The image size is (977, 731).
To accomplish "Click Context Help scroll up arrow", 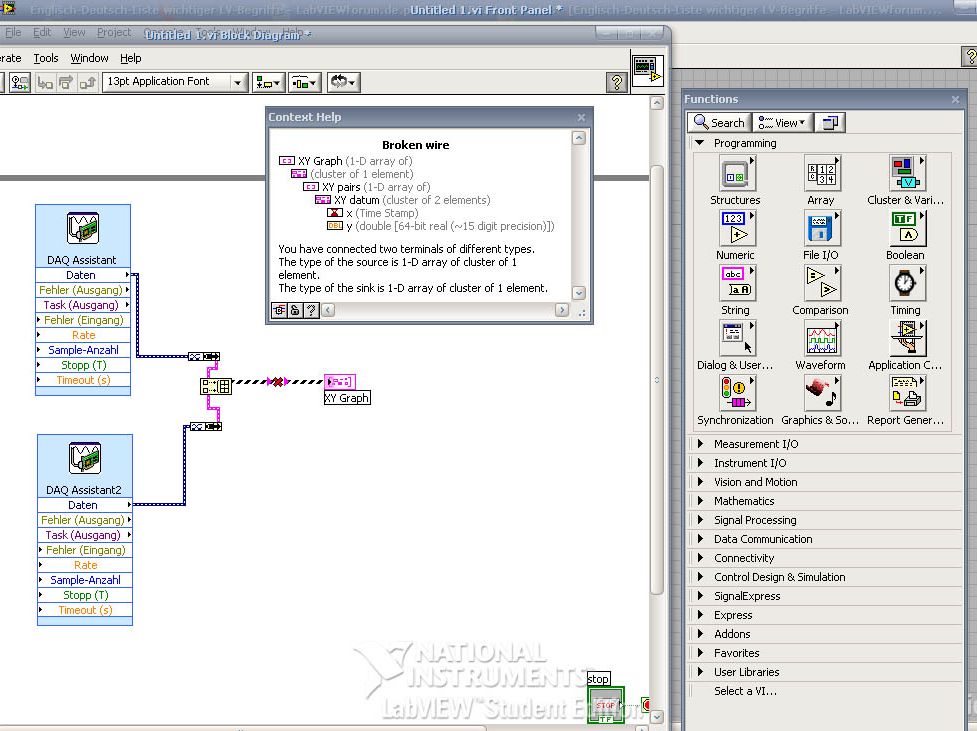I will (x=579, y=138).
